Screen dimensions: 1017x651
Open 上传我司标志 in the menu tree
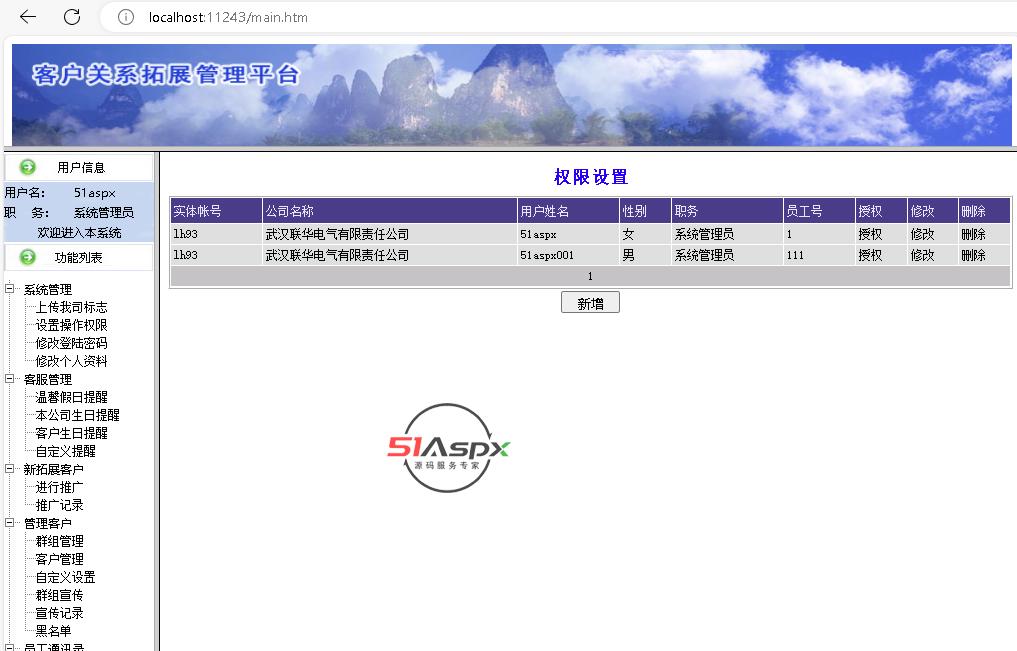(71, 307)
